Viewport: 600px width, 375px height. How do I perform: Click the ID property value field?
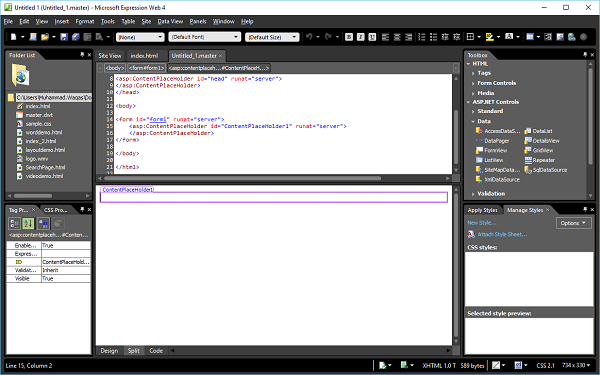point(66,262)
